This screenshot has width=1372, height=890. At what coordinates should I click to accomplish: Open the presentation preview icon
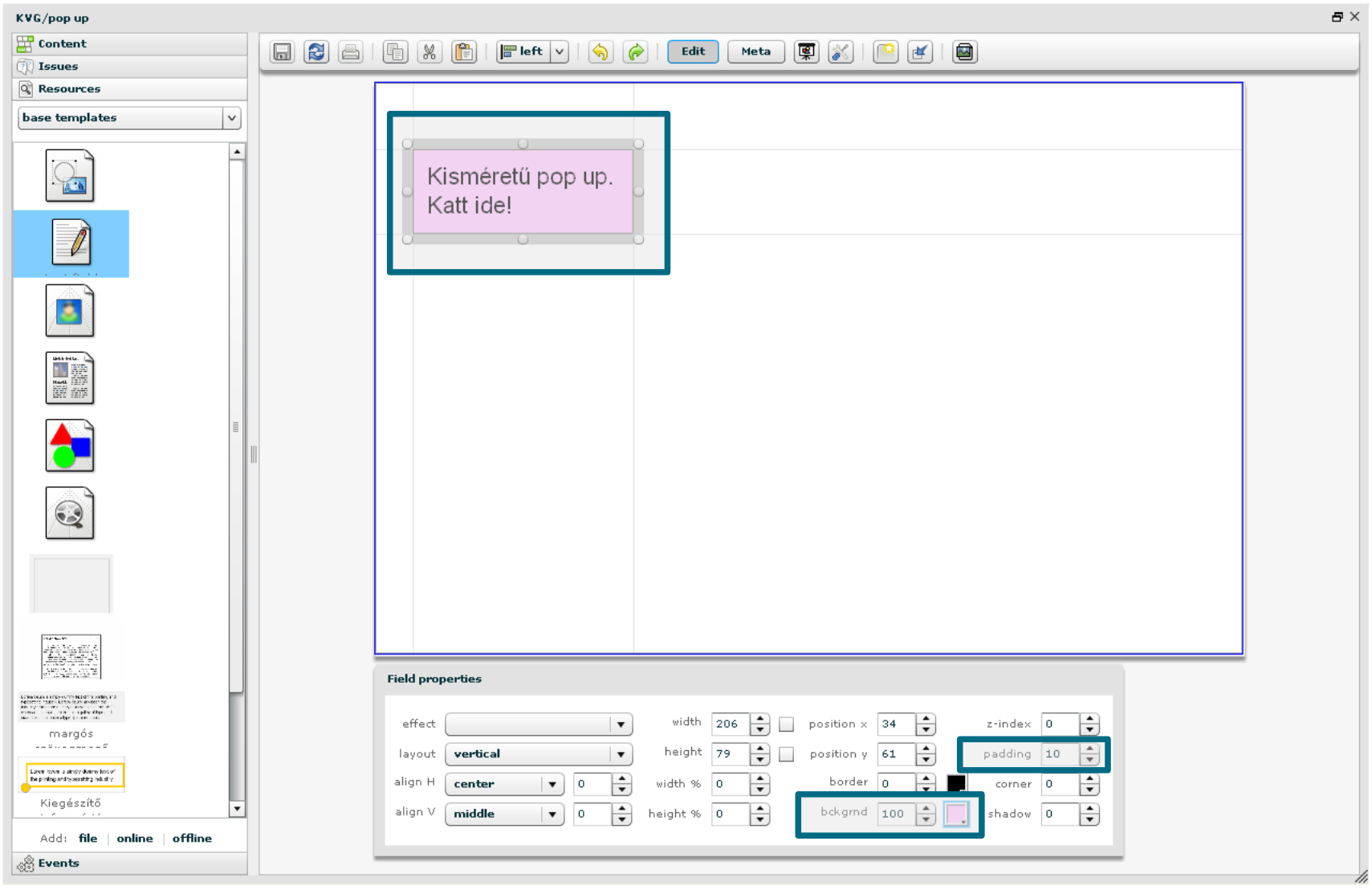[806, 52]
